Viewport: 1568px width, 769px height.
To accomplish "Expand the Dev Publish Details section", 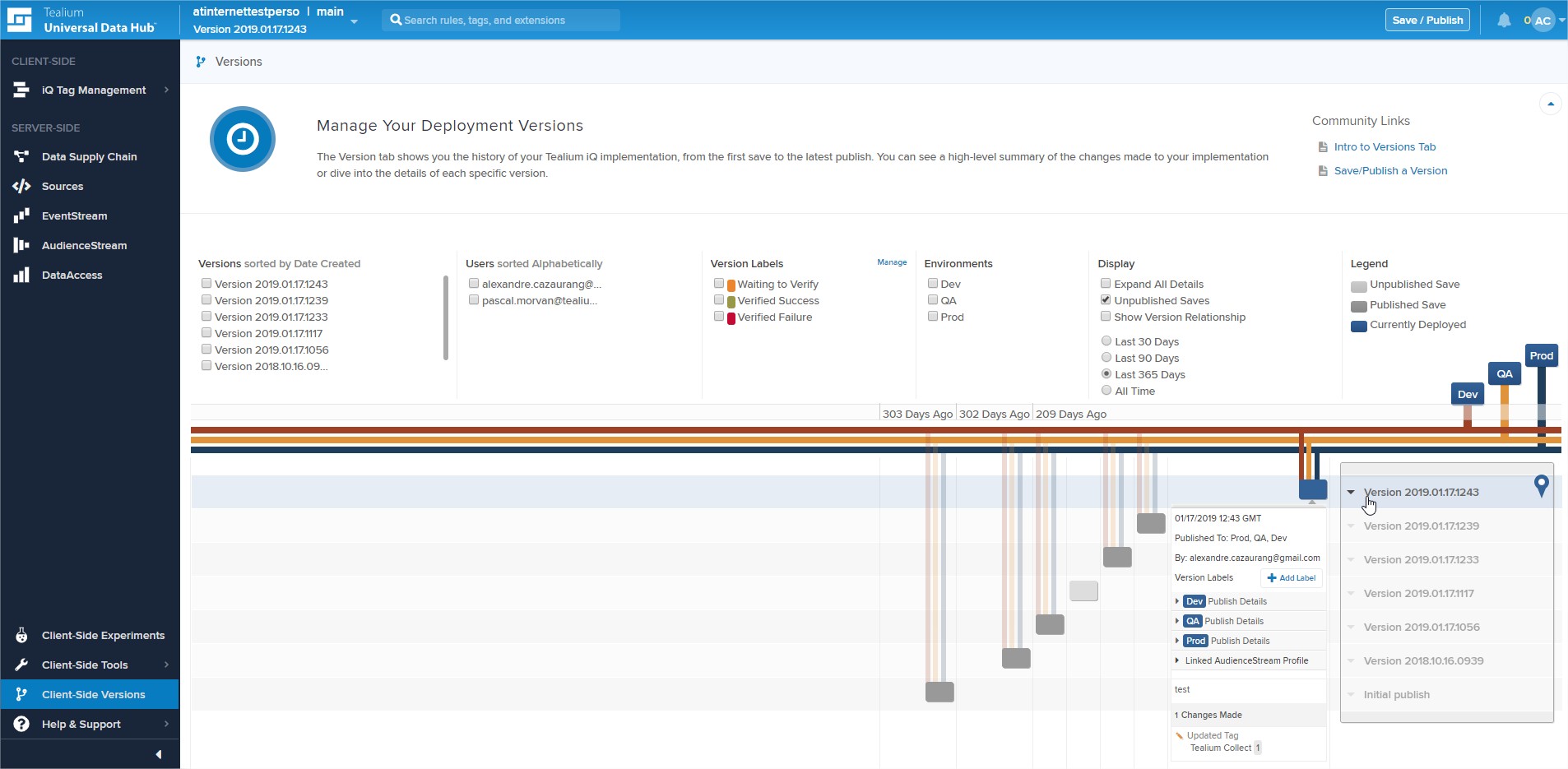I will 1177,601.
